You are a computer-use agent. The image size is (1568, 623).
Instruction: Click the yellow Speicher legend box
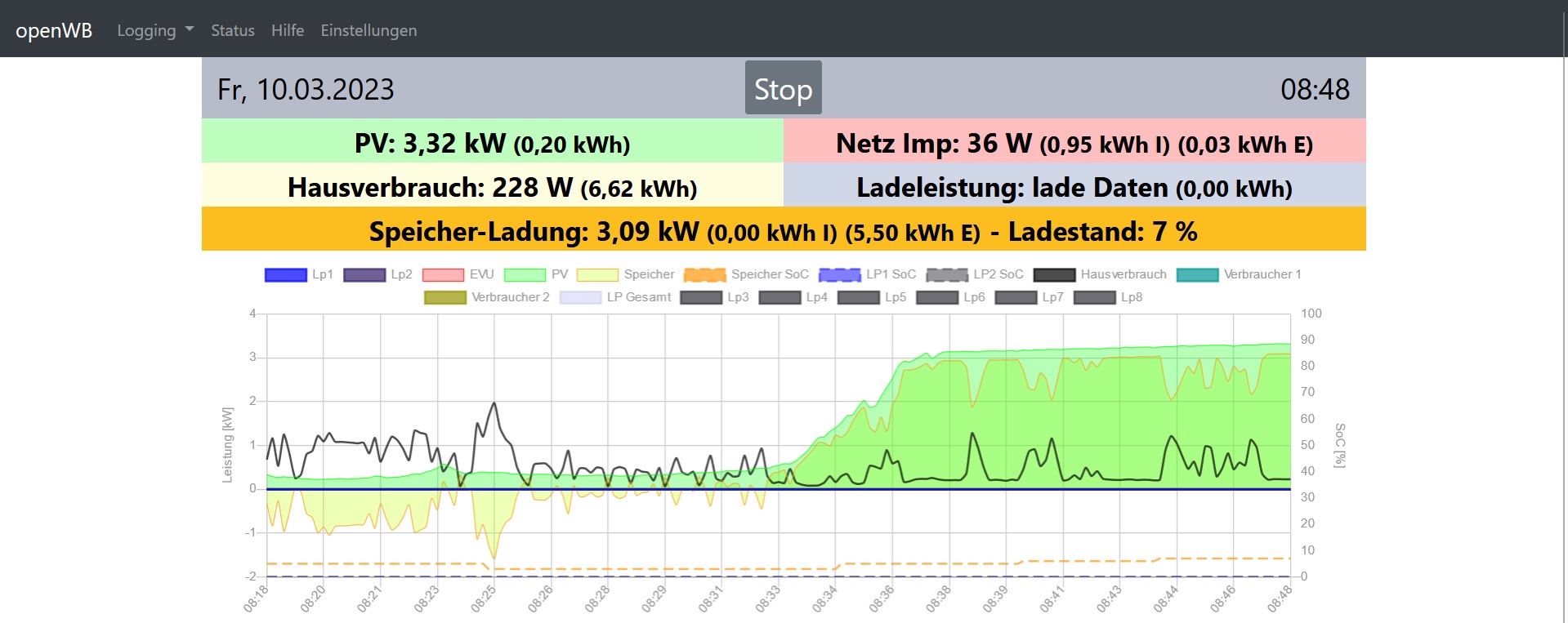pos(597,274)
